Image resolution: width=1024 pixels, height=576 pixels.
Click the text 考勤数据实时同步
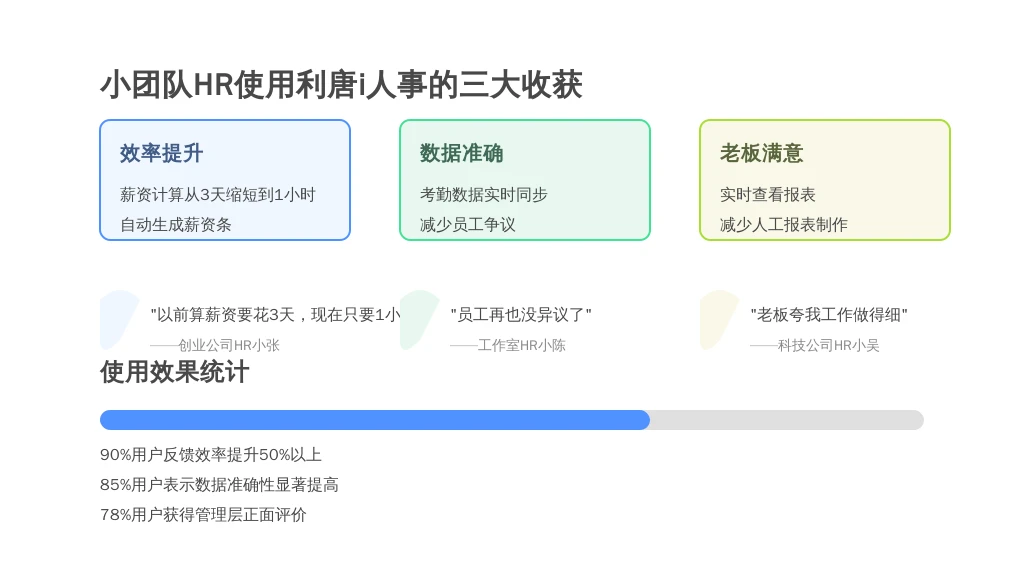coord(483,195)
